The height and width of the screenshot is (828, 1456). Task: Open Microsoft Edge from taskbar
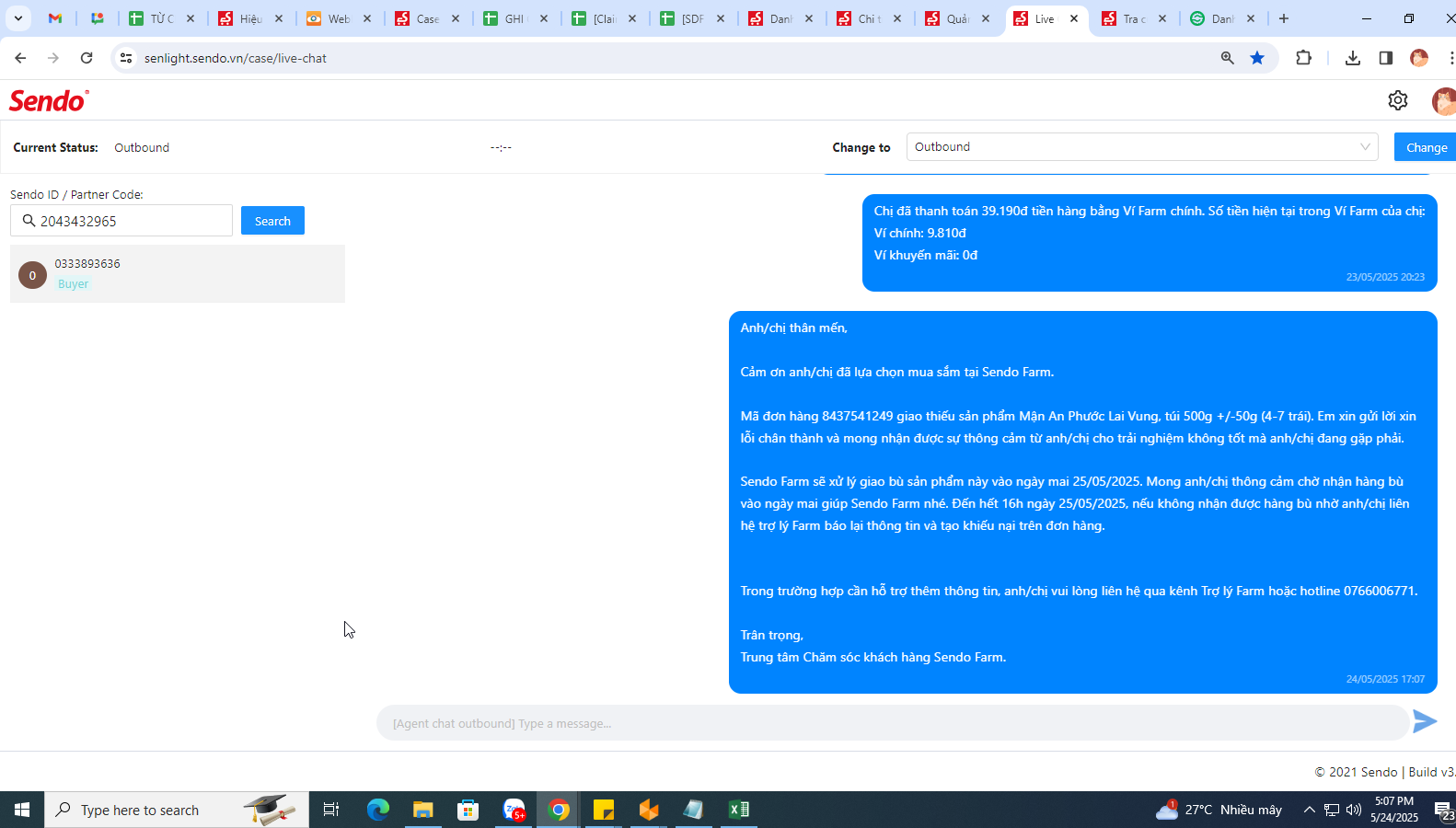[378, 810]
